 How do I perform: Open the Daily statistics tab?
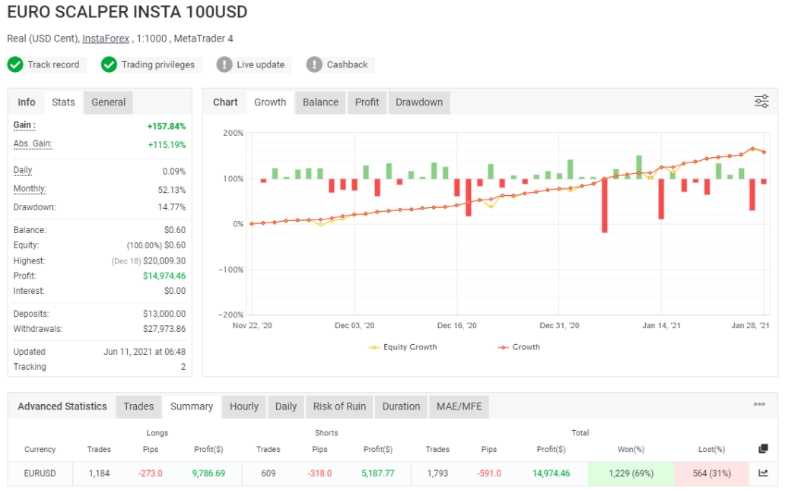pos(286,406)
